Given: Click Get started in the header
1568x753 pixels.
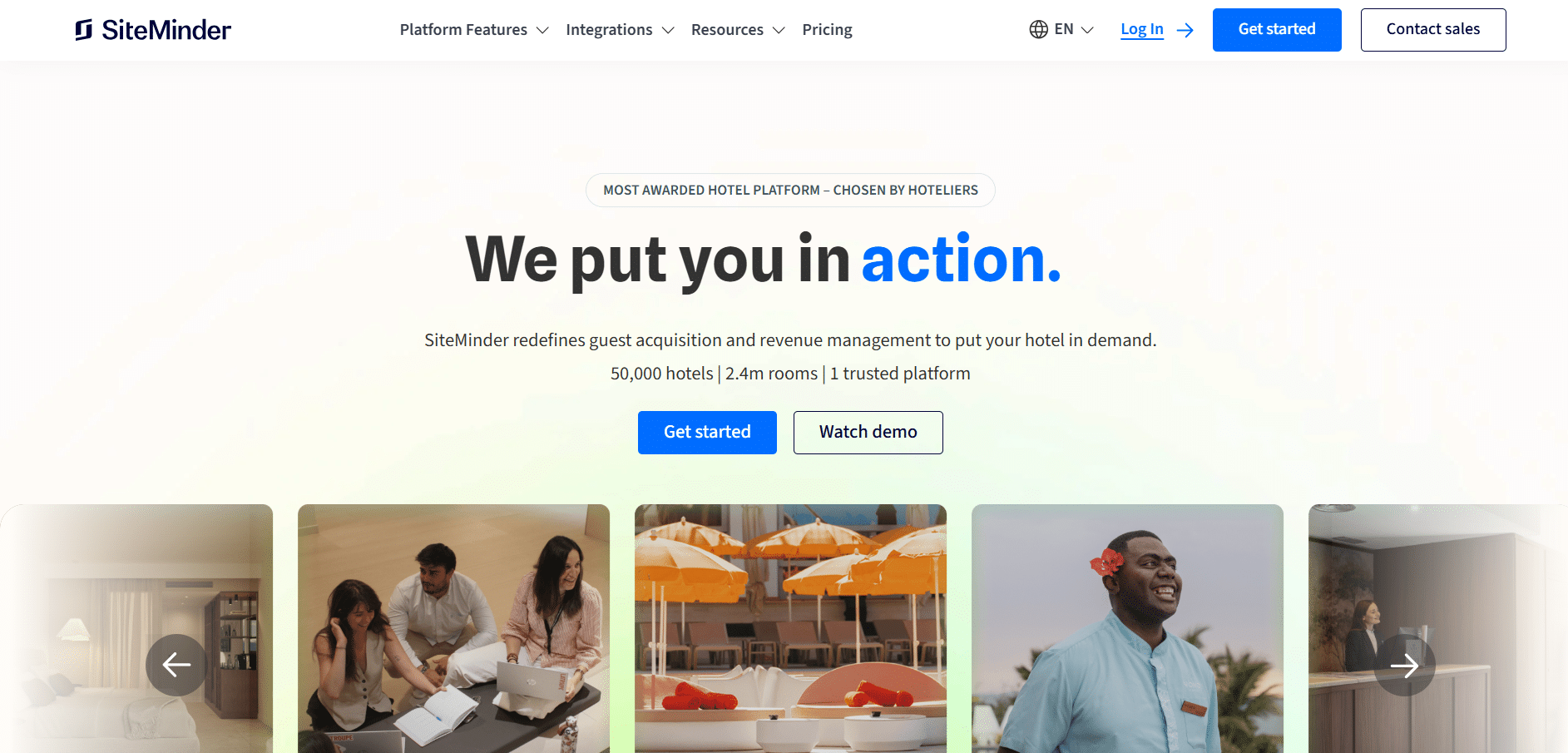Looking at the screenshot, I should click(1277, 30).
